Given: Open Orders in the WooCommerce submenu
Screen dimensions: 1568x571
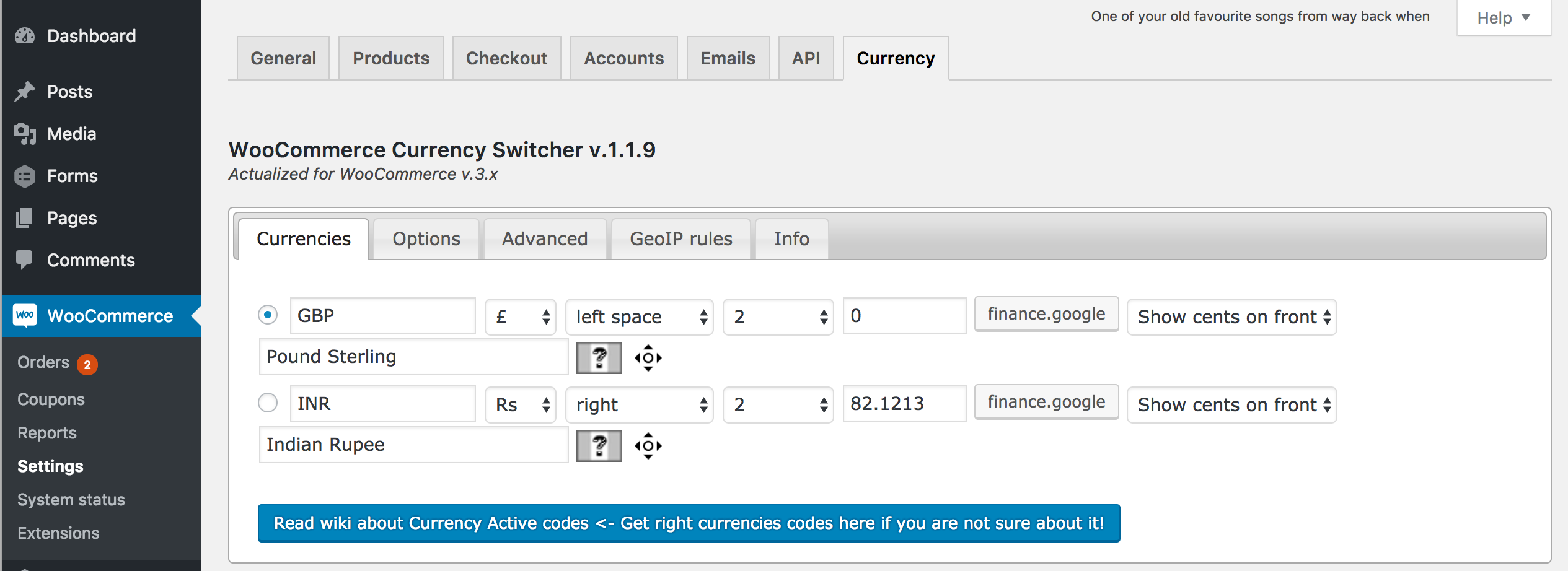Looking at the screenshot, I should tap(43, 362).
